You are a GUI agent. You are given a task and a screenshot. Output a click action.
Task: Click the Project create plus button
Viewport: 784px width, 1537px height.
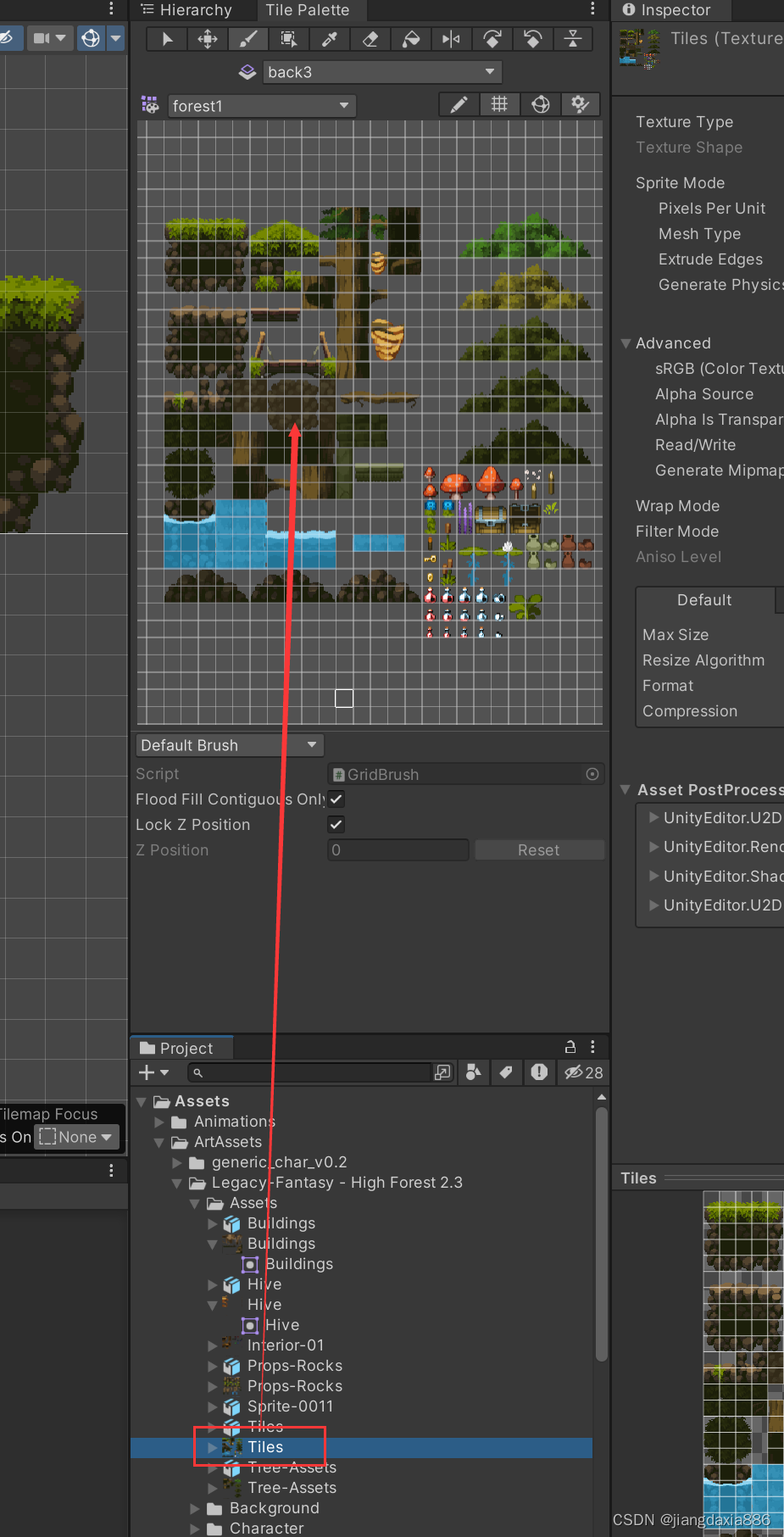pyautogui.click(x=153, y=1072)
